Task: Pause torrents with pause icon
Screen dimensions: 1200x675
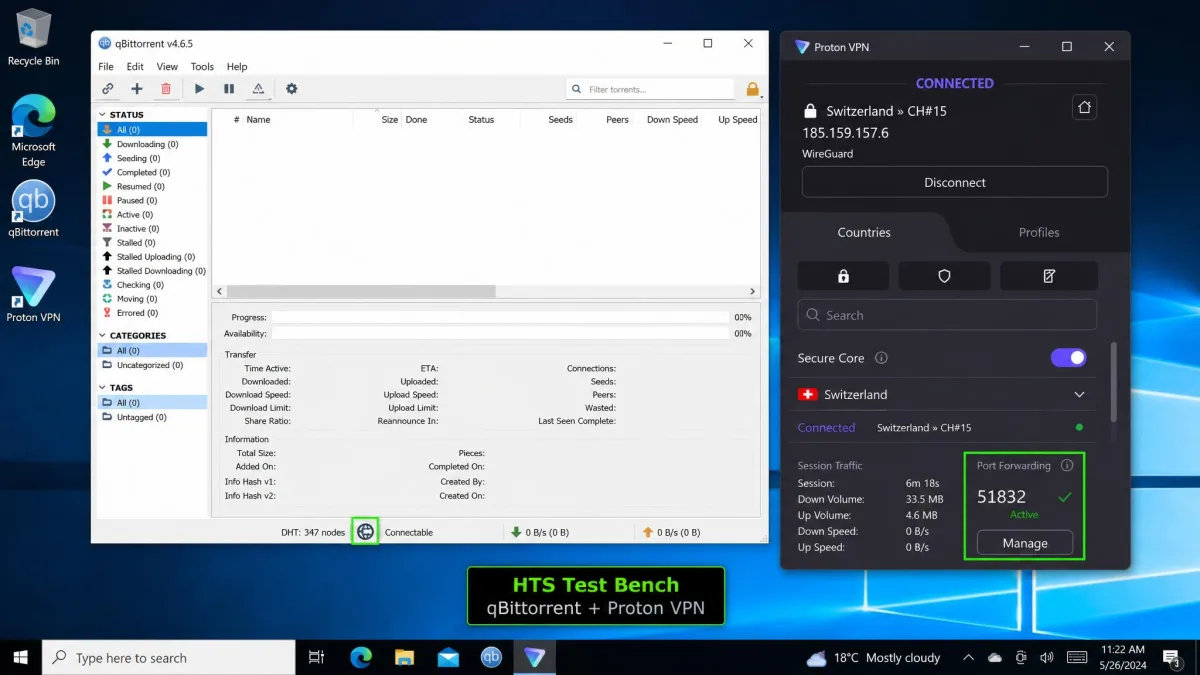Action: point(229,89)
